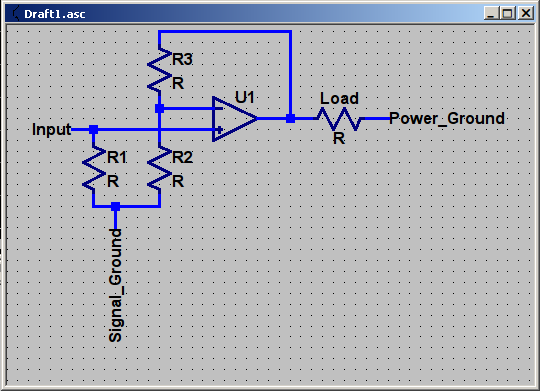
Task: Click the R2 reference designator text
Action: (182, 157)
